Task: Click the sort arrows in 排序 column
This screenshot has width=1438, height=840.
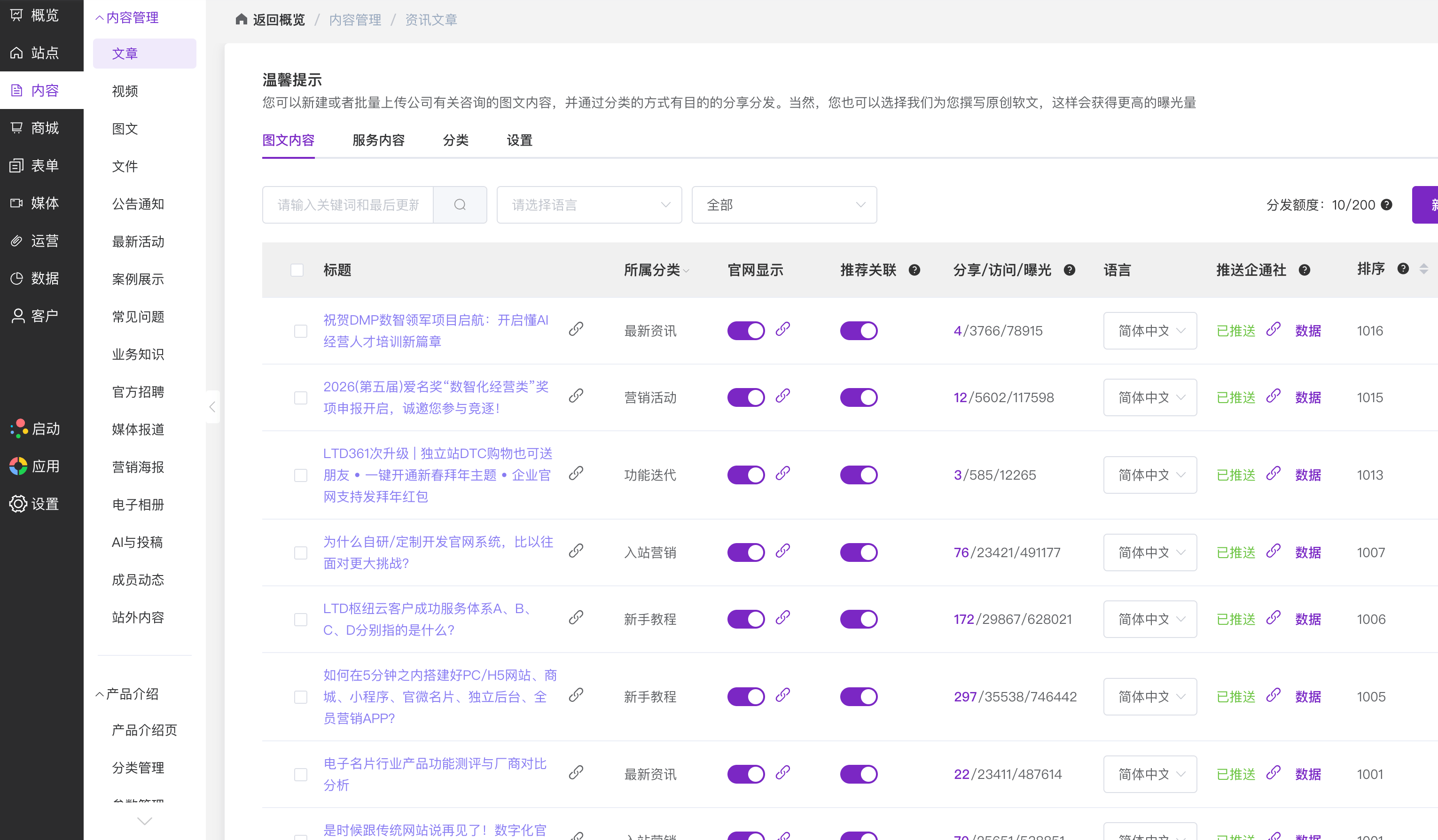Action: coord(1424,269)
